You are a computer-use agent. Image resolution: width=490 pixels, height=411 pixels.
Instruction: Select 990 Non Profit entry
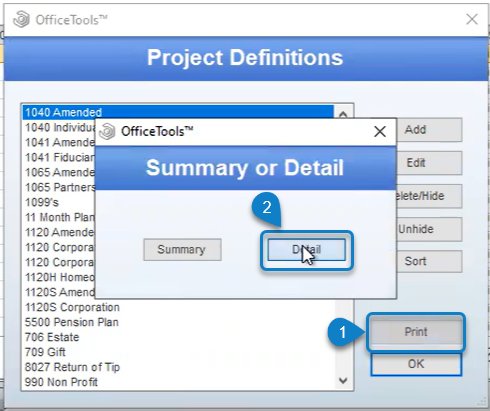click(x=61, y=382)
